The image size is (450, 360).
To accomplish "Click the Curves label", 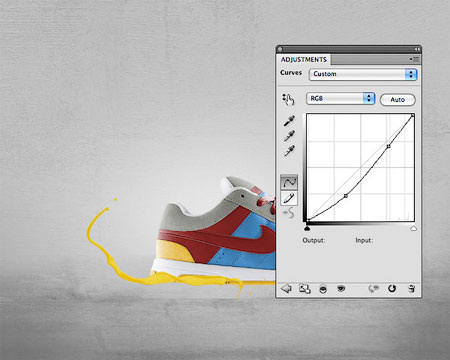I will [291, 73].
